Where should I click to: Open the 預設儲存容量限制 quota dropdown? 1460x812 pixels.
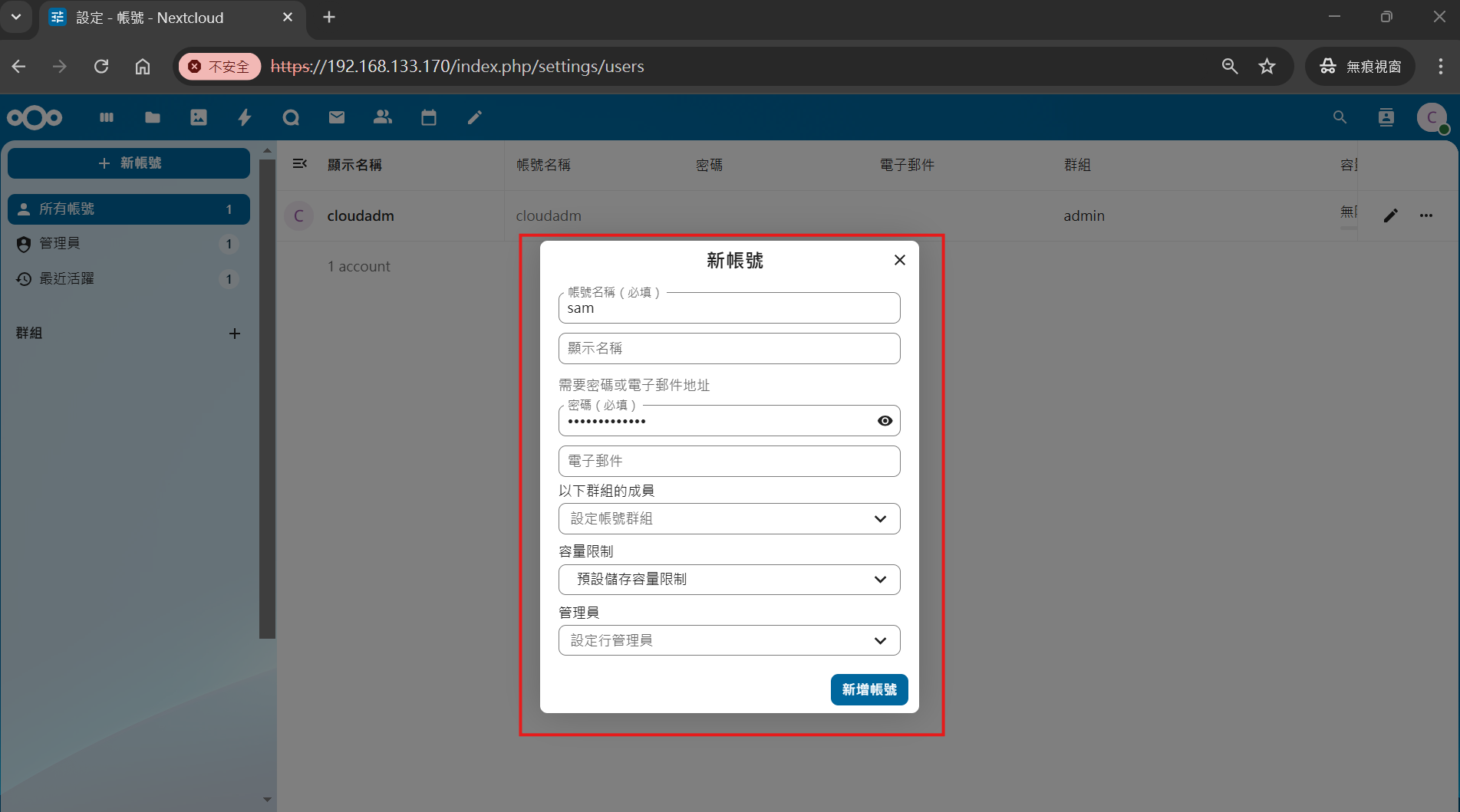tap(729, 580)
